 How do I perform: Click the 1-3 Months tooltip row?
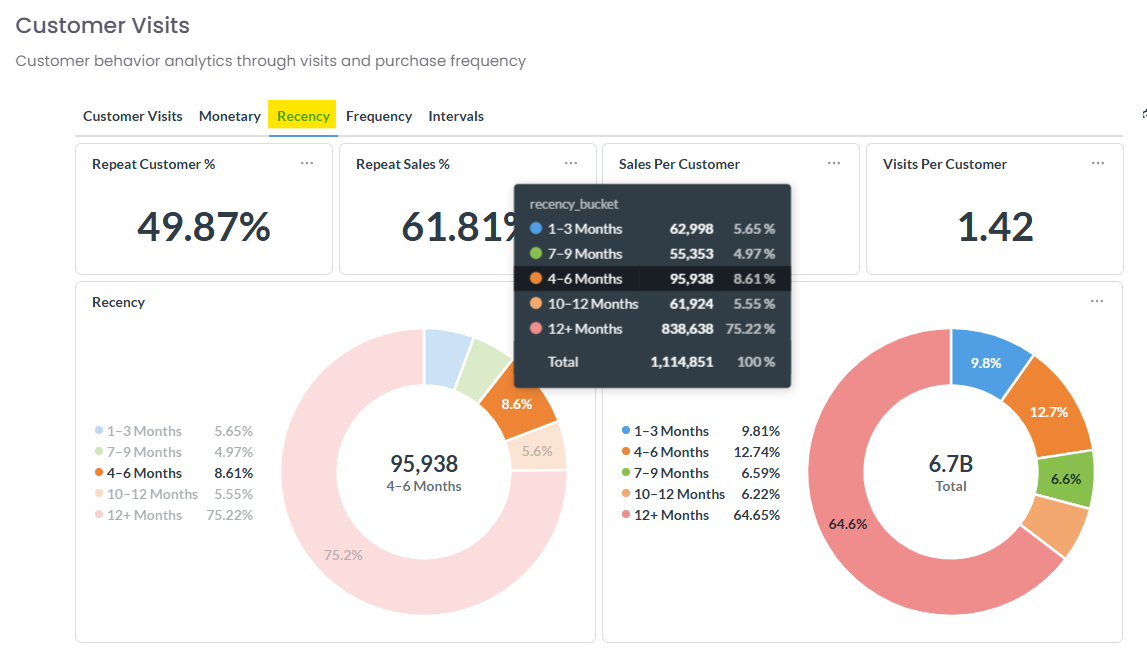pyautogui.click(x=653, y=229)
